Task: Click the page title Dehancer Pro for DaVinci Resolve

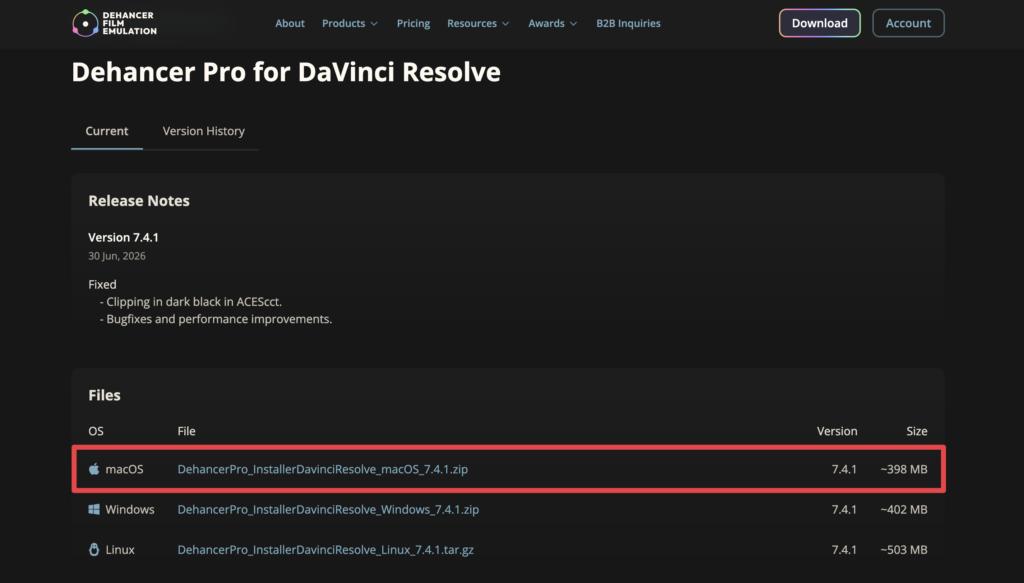Action: click(286, 72)
